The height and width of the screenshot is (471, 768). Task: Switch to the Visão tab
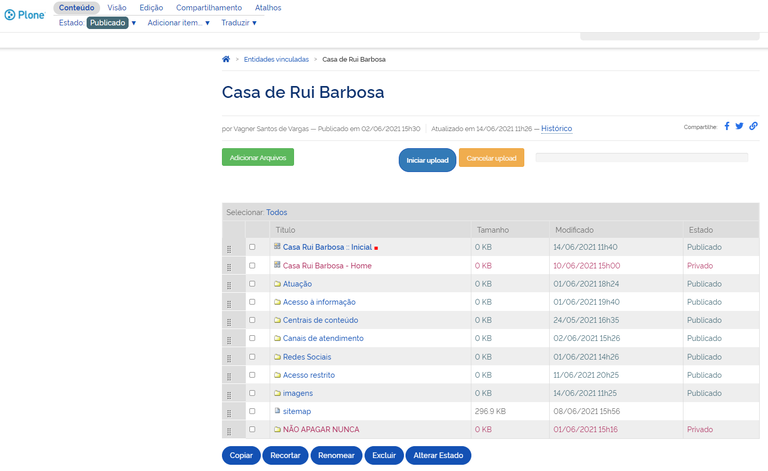[x=117, y=8]
